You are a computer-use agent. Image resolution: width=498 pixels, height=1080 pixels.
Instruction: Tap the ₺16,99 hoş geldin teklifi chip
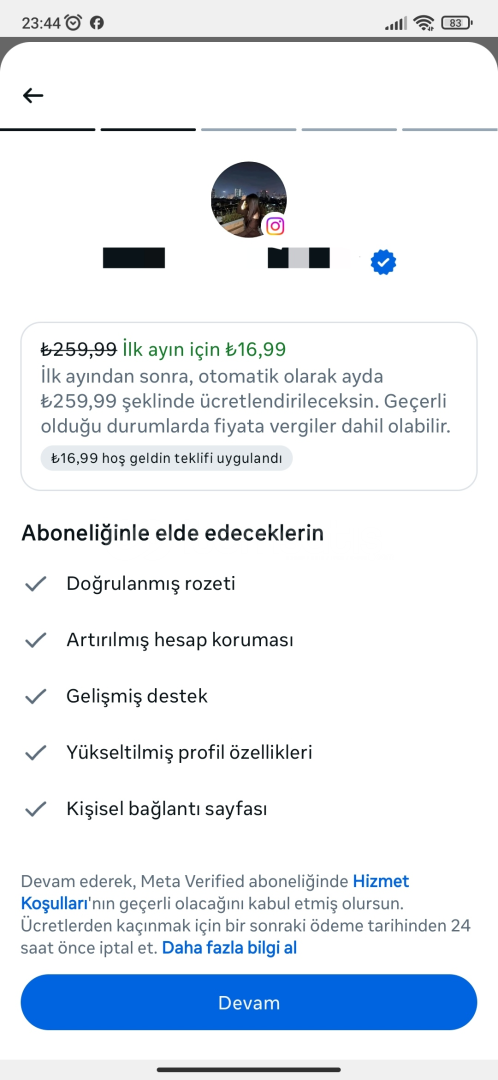[x=167, y=458]
